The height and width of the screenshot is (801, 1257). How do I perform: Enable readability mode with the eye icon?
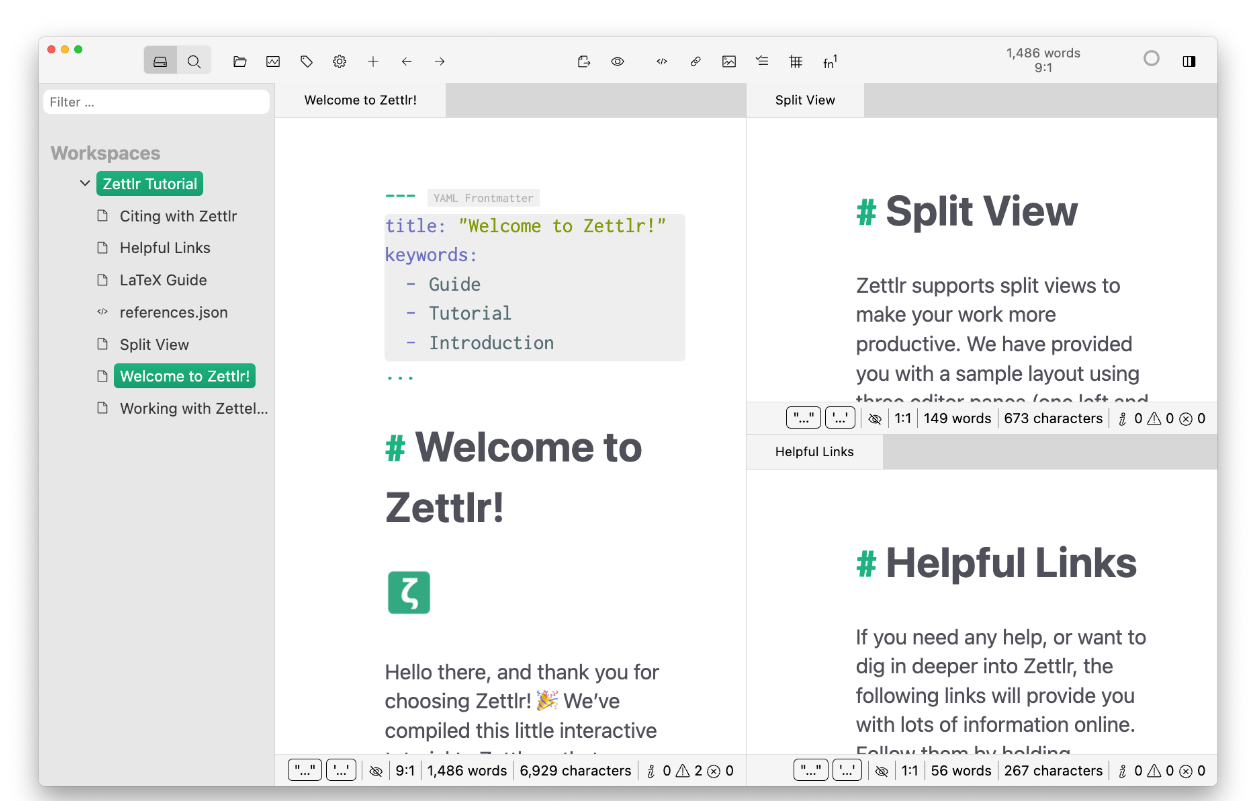[617, 61]
